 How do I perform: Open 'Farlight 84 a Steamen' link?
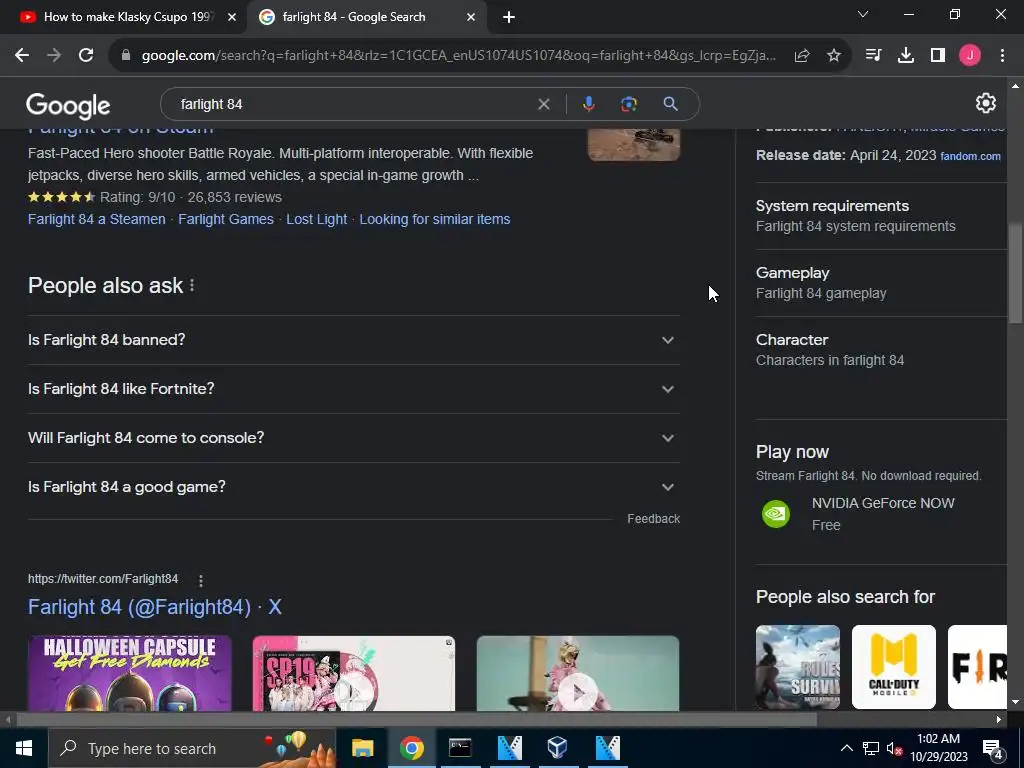click(x=97, y=219)
